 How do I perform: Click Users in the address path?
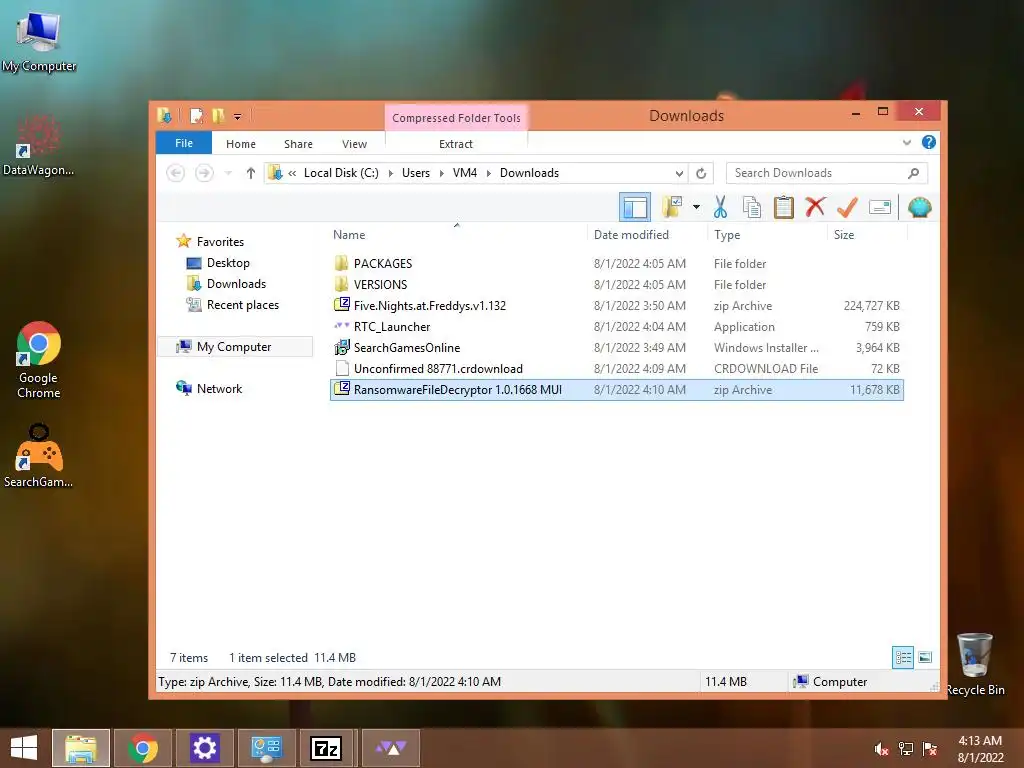(415, 173)
